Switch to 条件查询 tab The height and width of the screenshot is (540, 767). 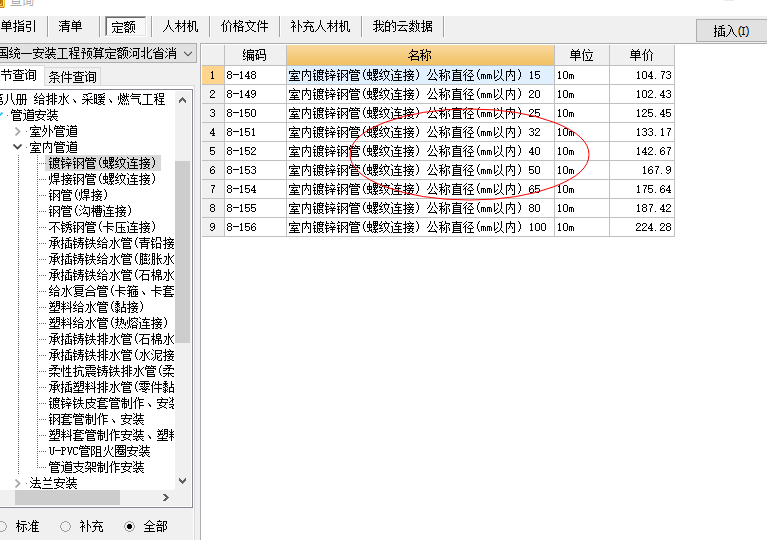[72, 77]
